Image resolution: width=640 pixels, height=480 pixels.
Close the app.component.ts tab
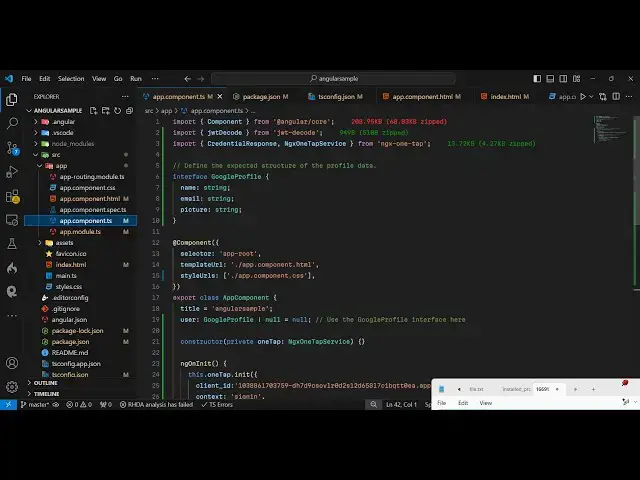pos(220,97)
